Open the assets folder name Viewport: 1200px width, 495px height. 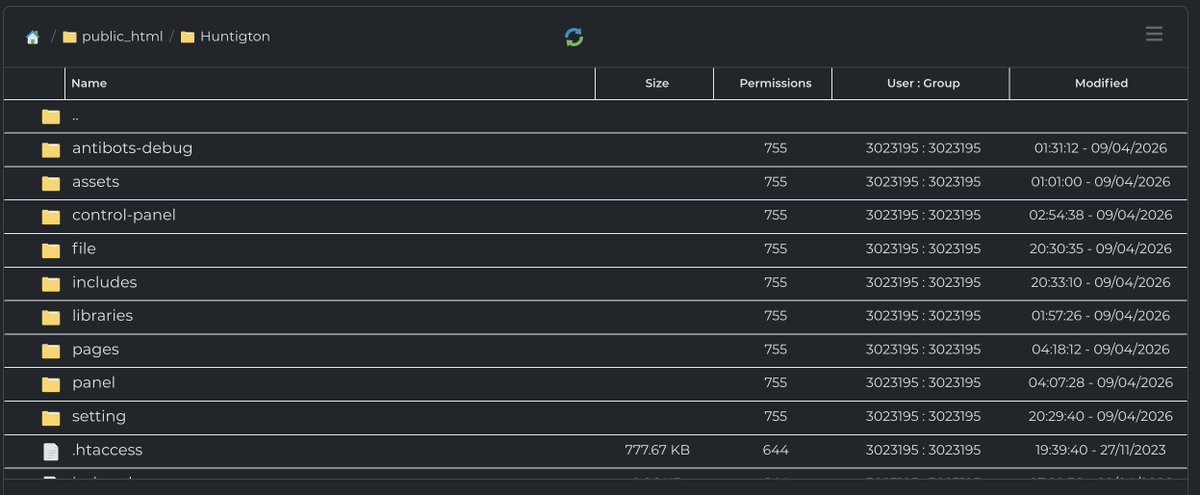coord(95,182)
